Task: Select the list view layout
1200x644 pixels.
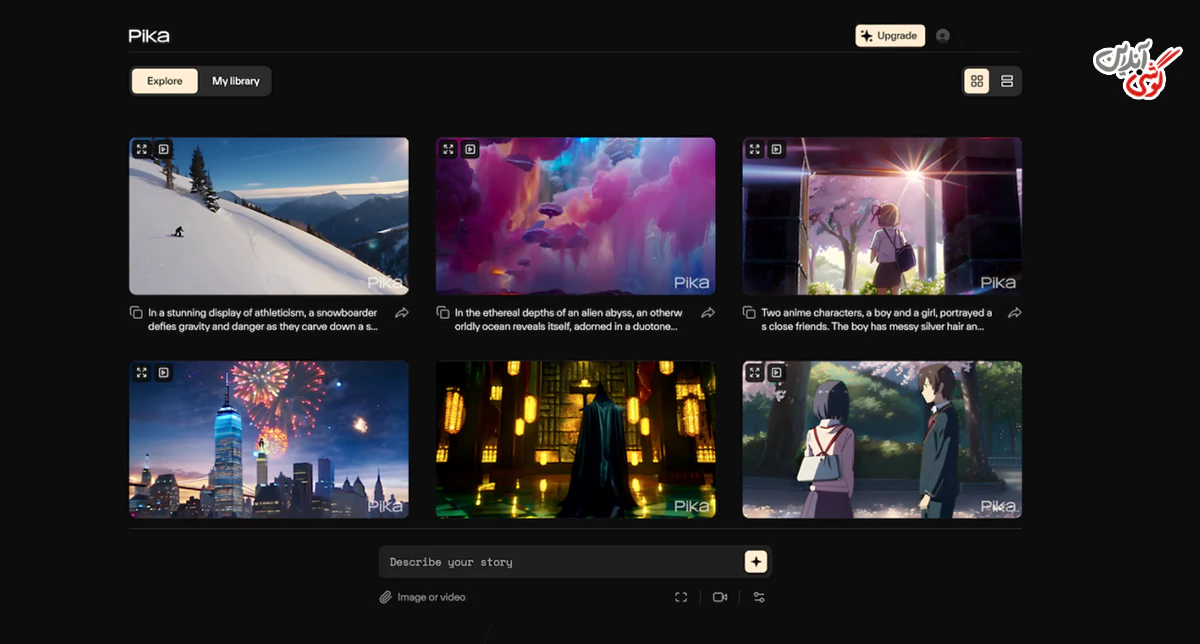Action: click(1007, 81)
